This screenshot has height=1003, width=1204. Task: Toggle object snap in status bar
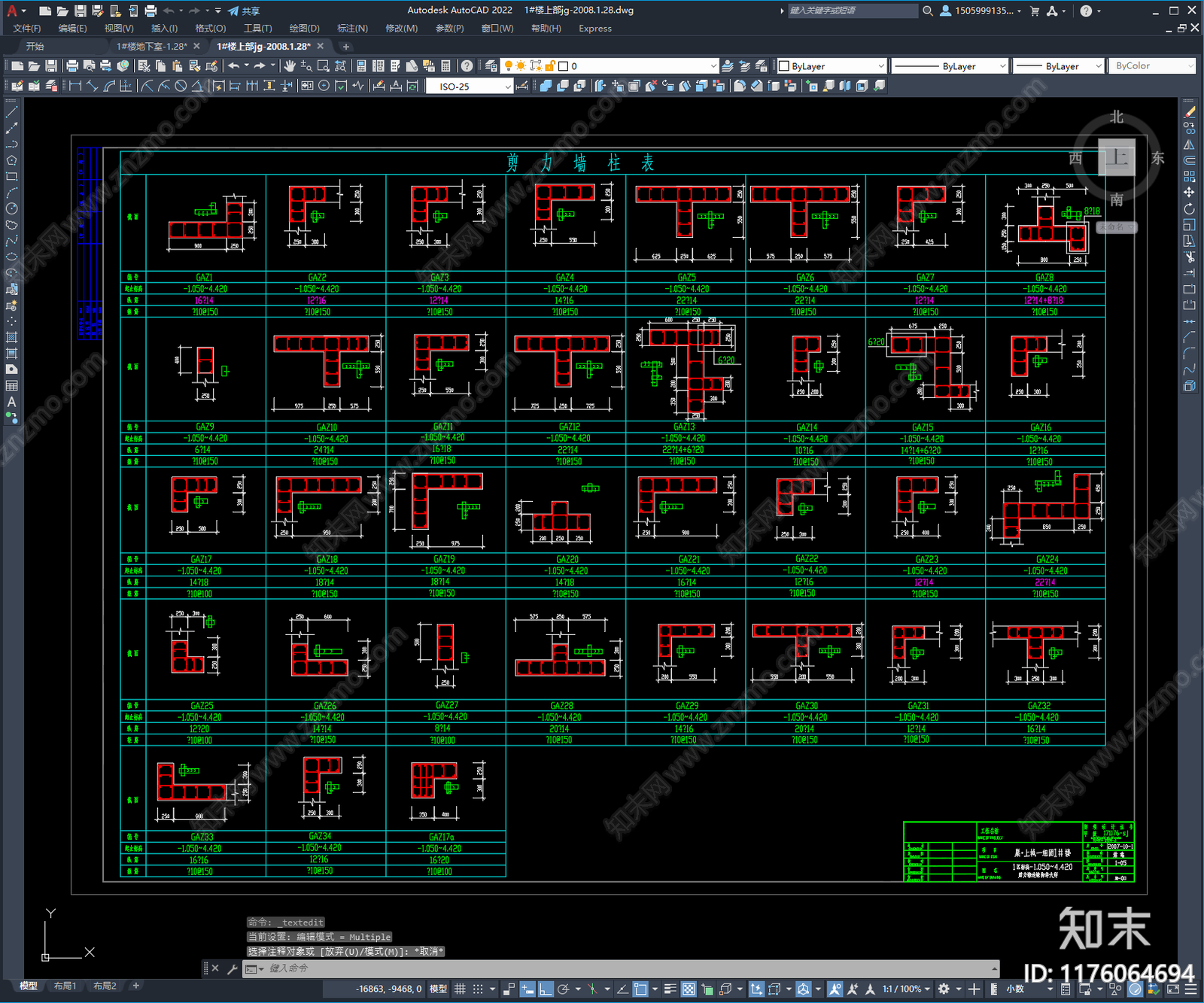[x=640, y=989]
